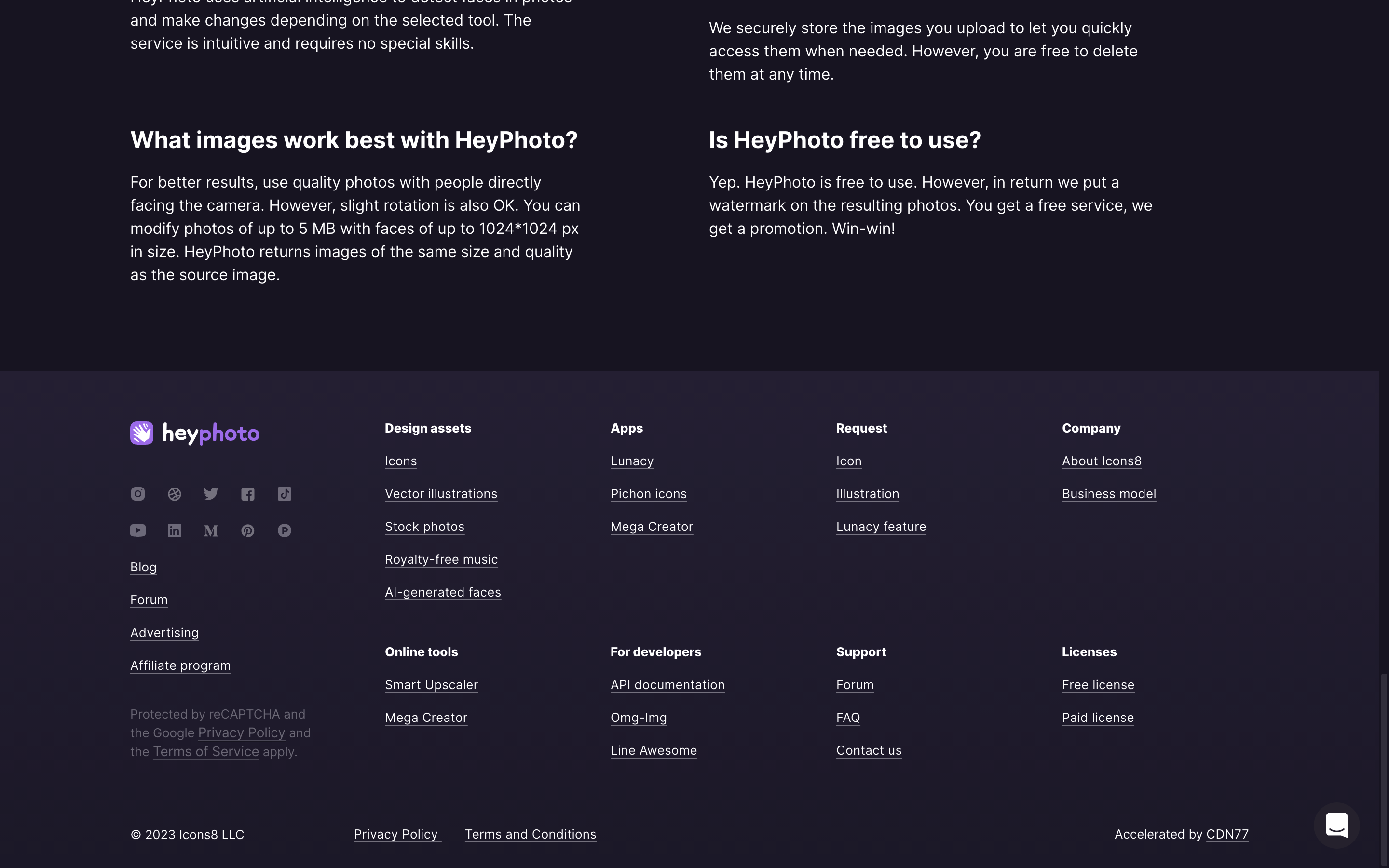Open Smart Upscaler tool link
The height and width of the screenshot is (868, 1389).
coord(431,685)
